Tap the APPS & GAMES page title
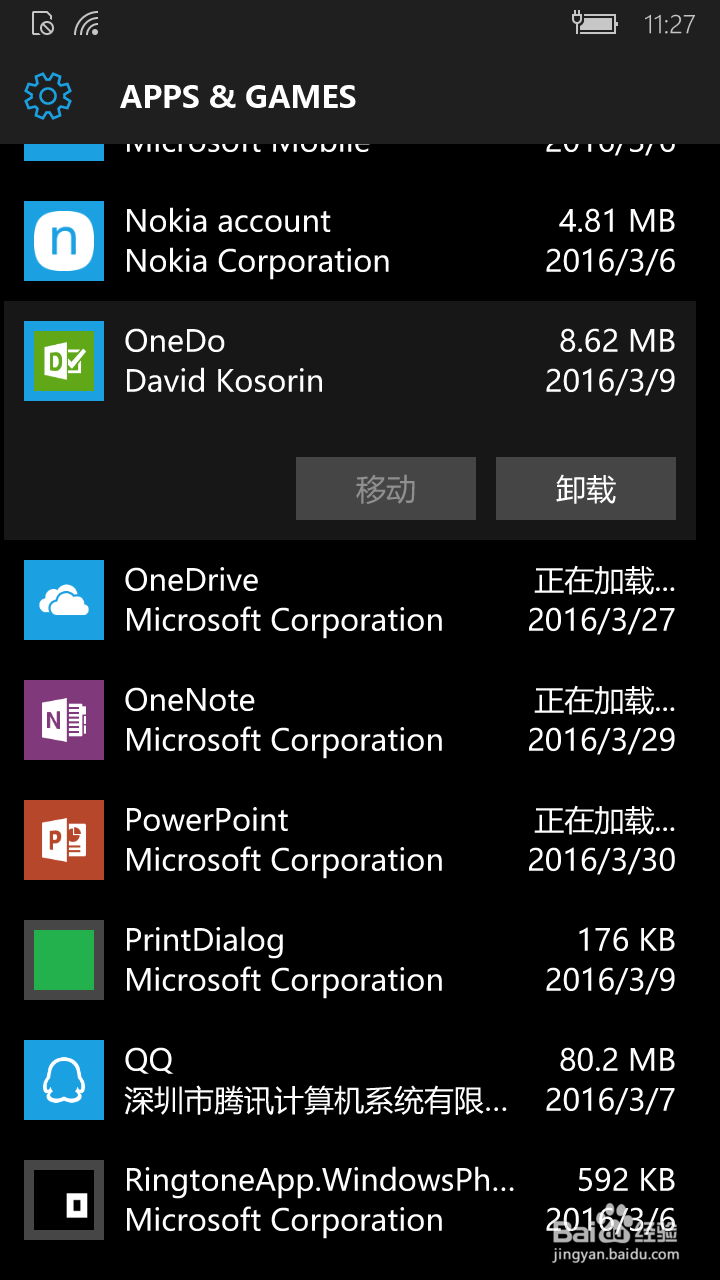The height and width of the screenshot is (1280, 720). pyautogui.click(x=238, y=97)
